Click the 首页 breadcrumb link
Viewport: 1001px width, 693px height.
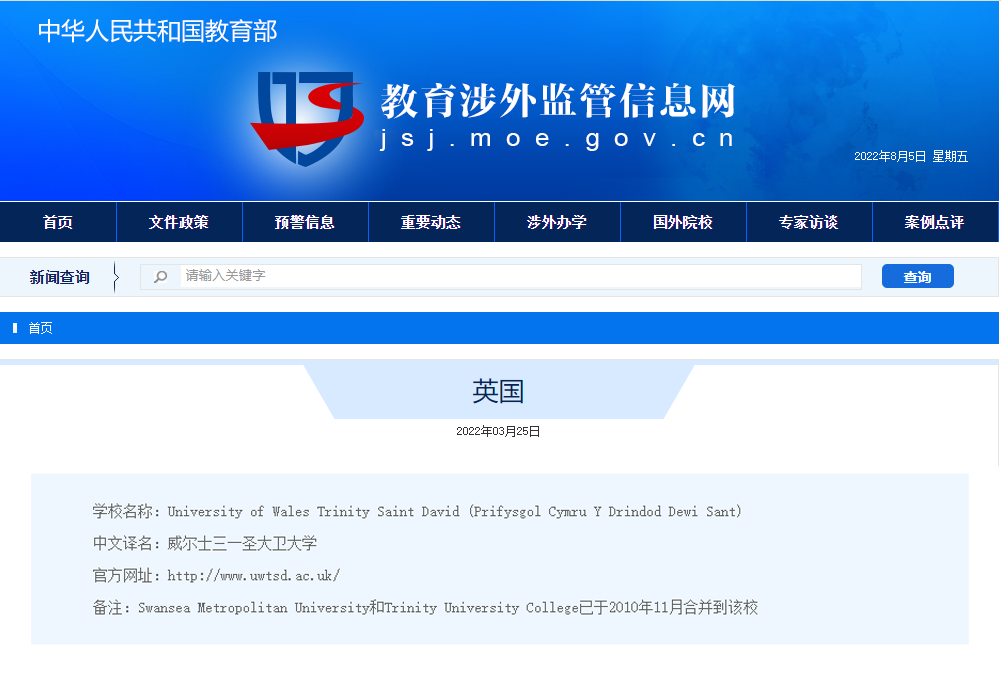[40, 328]
